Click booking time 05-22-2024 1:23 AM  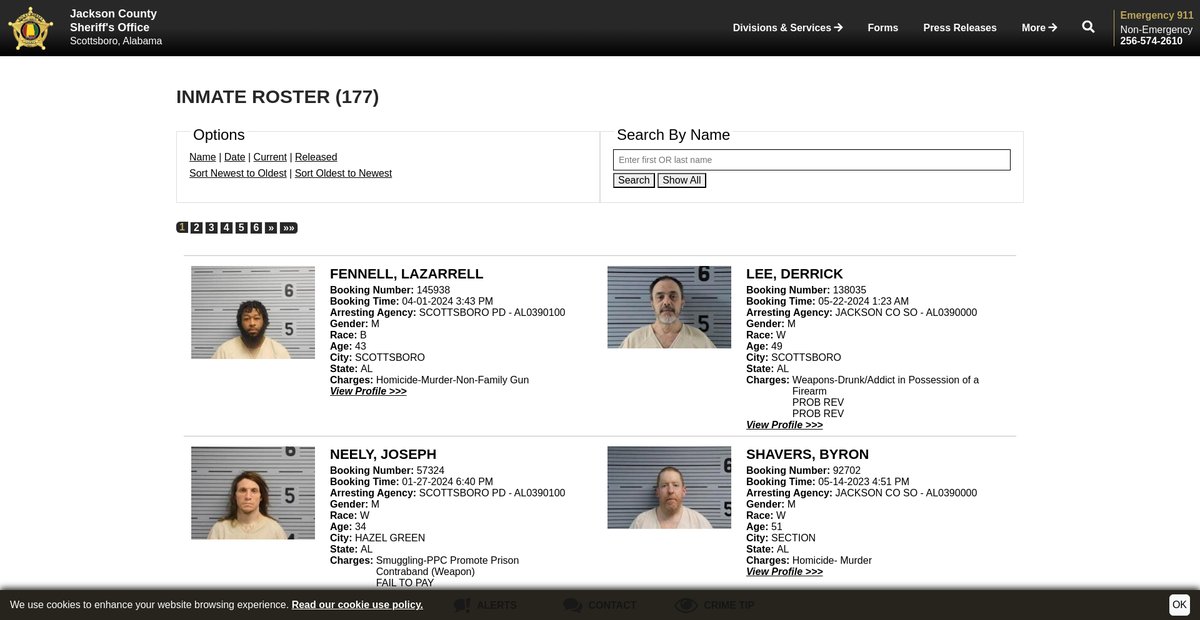point(863,301)
